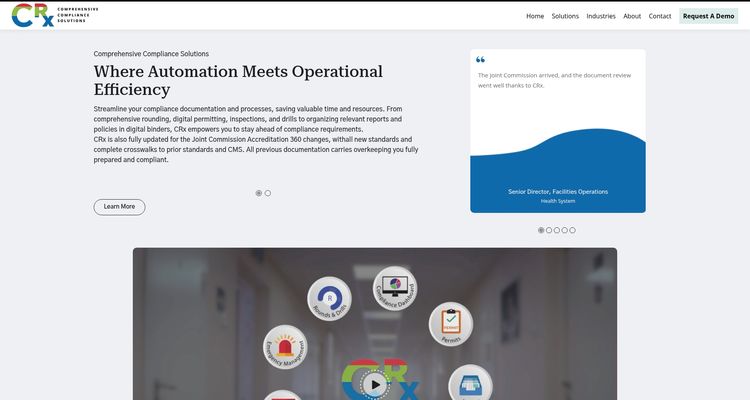Open the Compliance Dashboard icon bubble
Image resolution: width=750 pixels, height=400 pixels.
[395, 288]
